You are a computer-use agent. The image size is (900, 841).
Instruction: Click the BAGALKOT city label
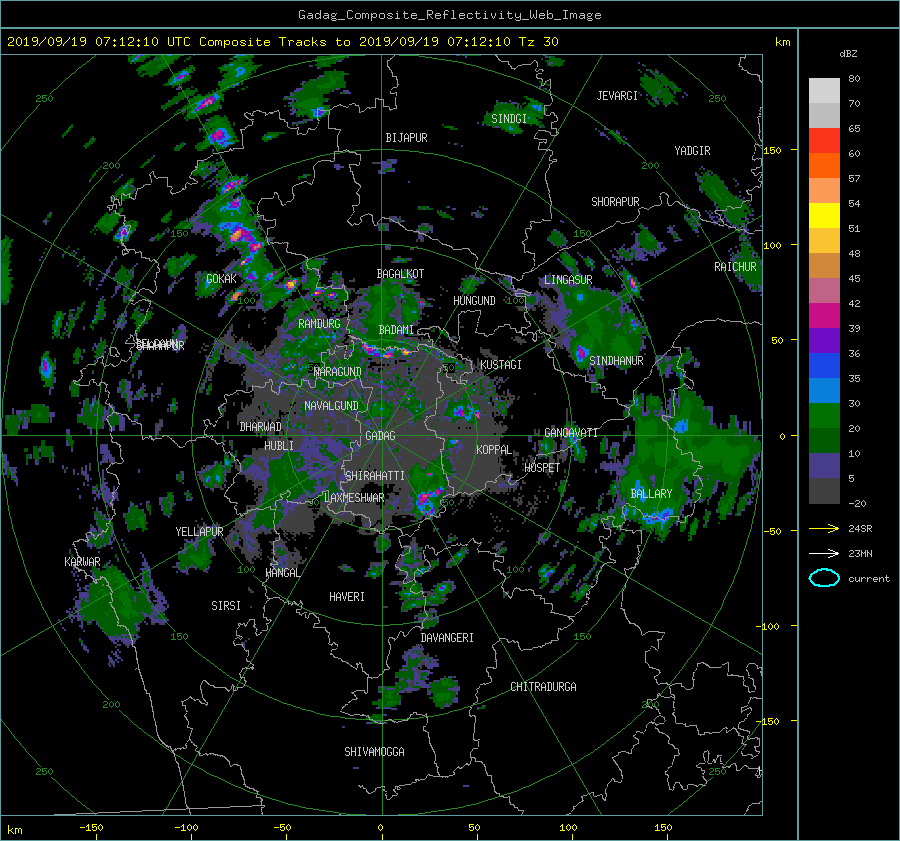click(x=400, y=274)
